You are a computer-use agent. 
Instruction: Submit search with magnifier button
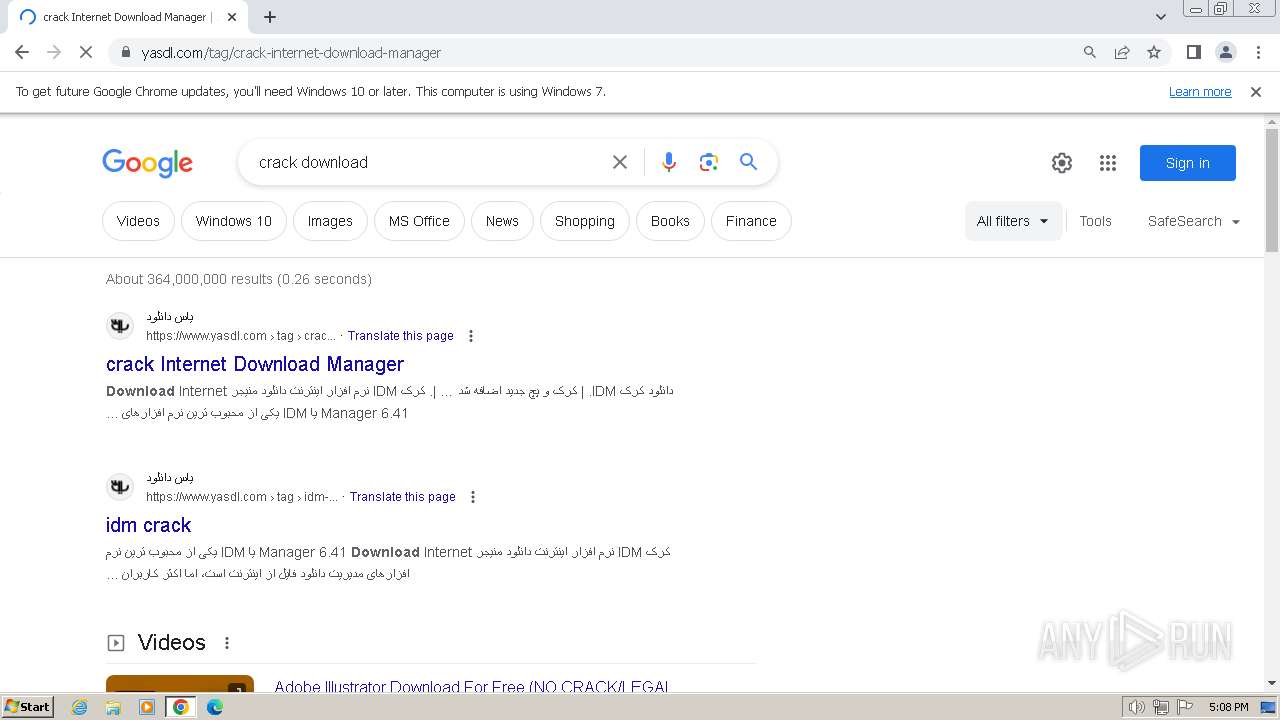click(749, 162)
